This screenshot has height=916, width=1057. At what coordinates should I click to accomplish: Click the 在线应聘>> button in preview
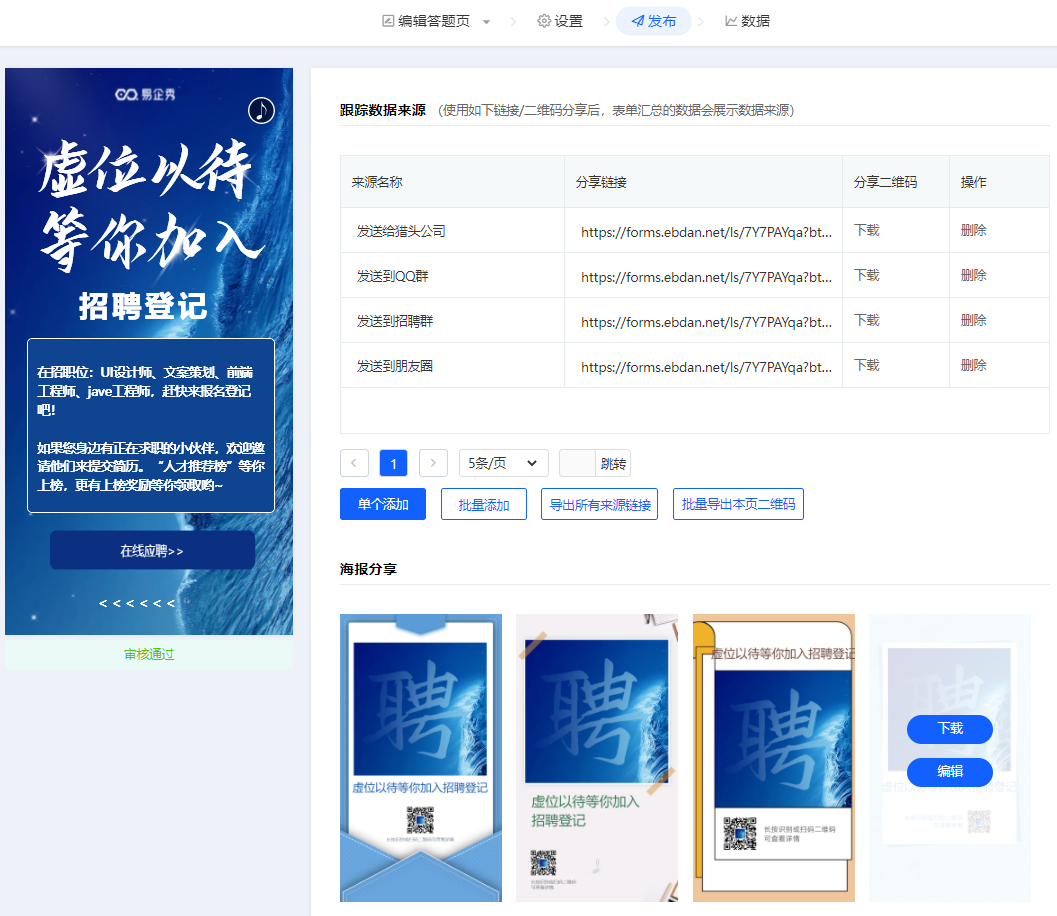coord(152,550)
